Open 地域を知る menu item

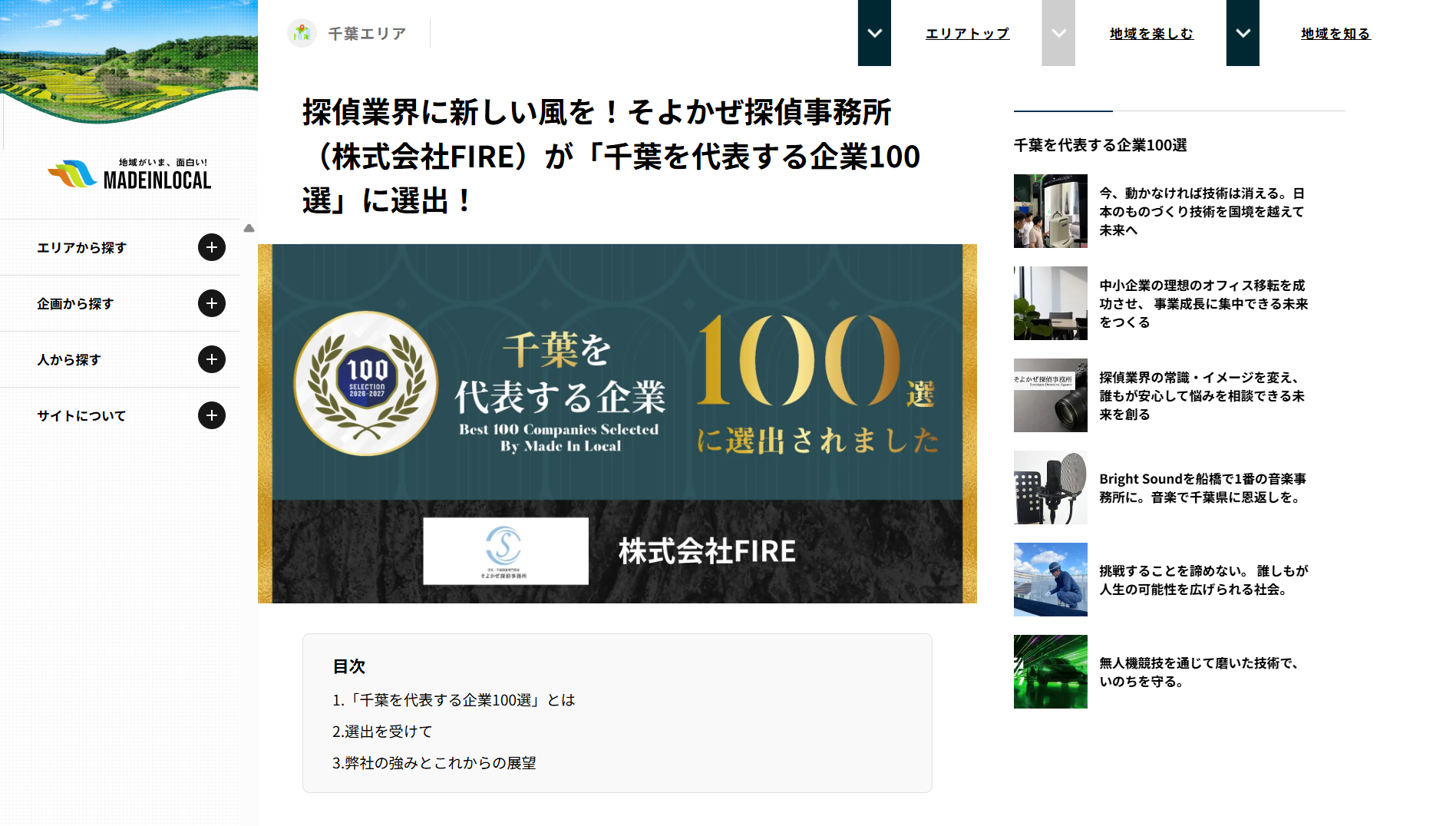pos(1335,34)
